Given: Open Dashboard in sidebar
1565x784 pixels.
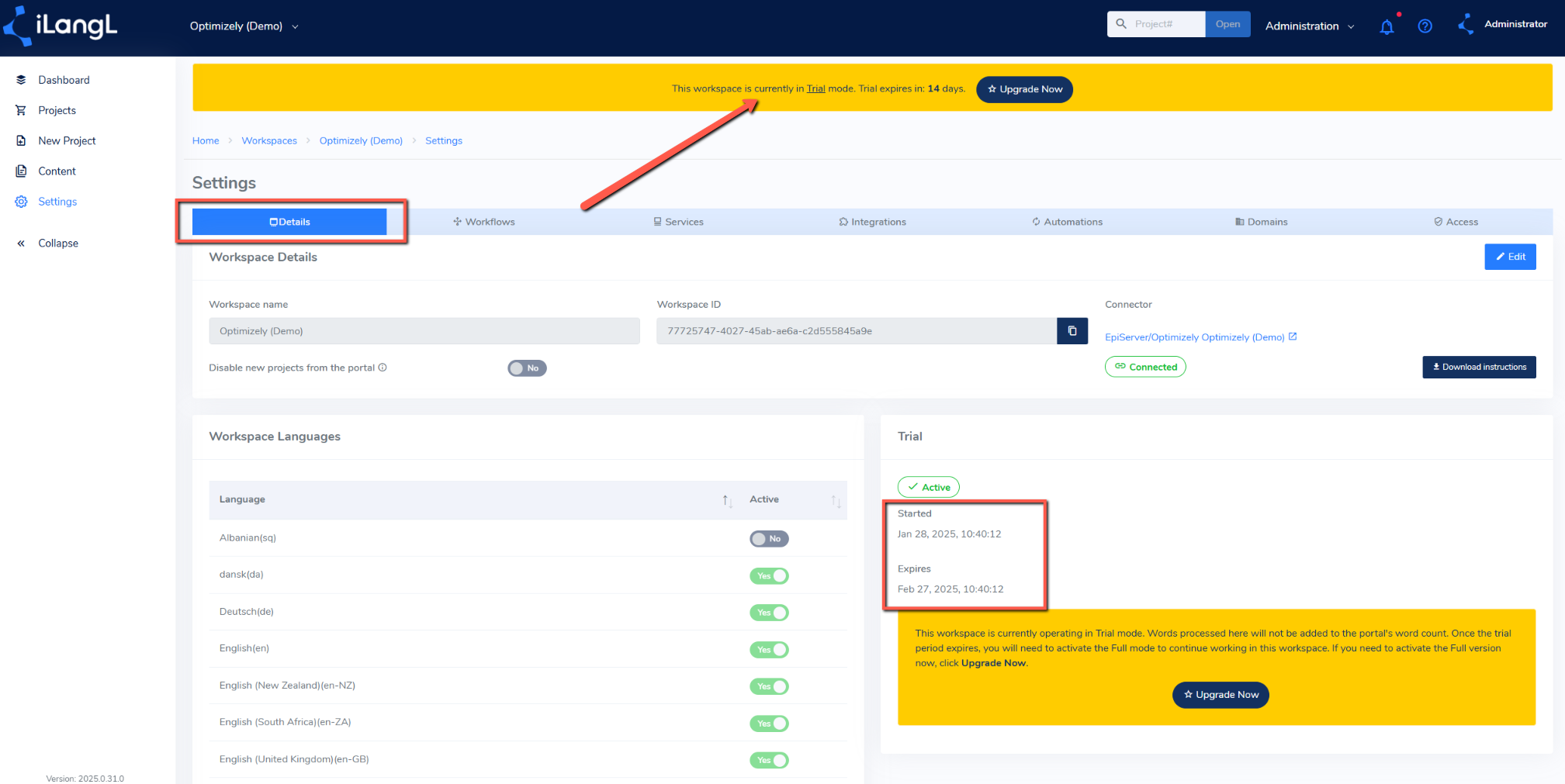Looking at the screenshot, I should pyautogui.click(x=64, y=80).
